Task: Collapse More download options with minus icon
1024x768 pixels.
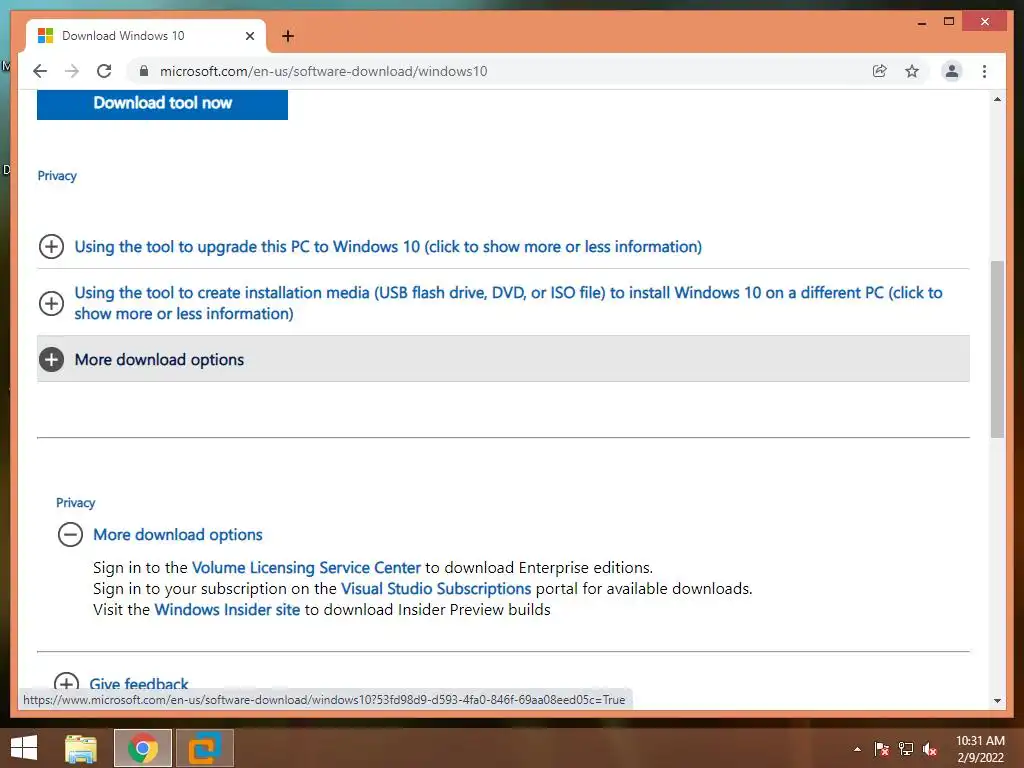Action: point(70,534)
